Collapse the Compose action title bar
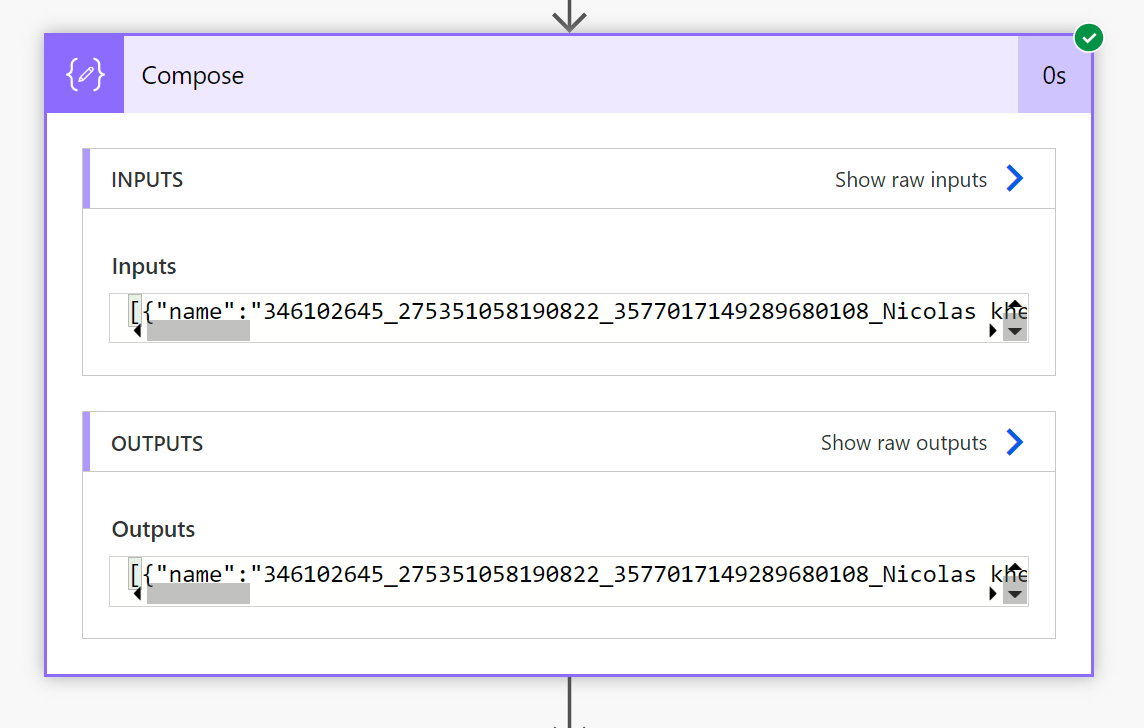1144x728 pixels. point(570,75)
